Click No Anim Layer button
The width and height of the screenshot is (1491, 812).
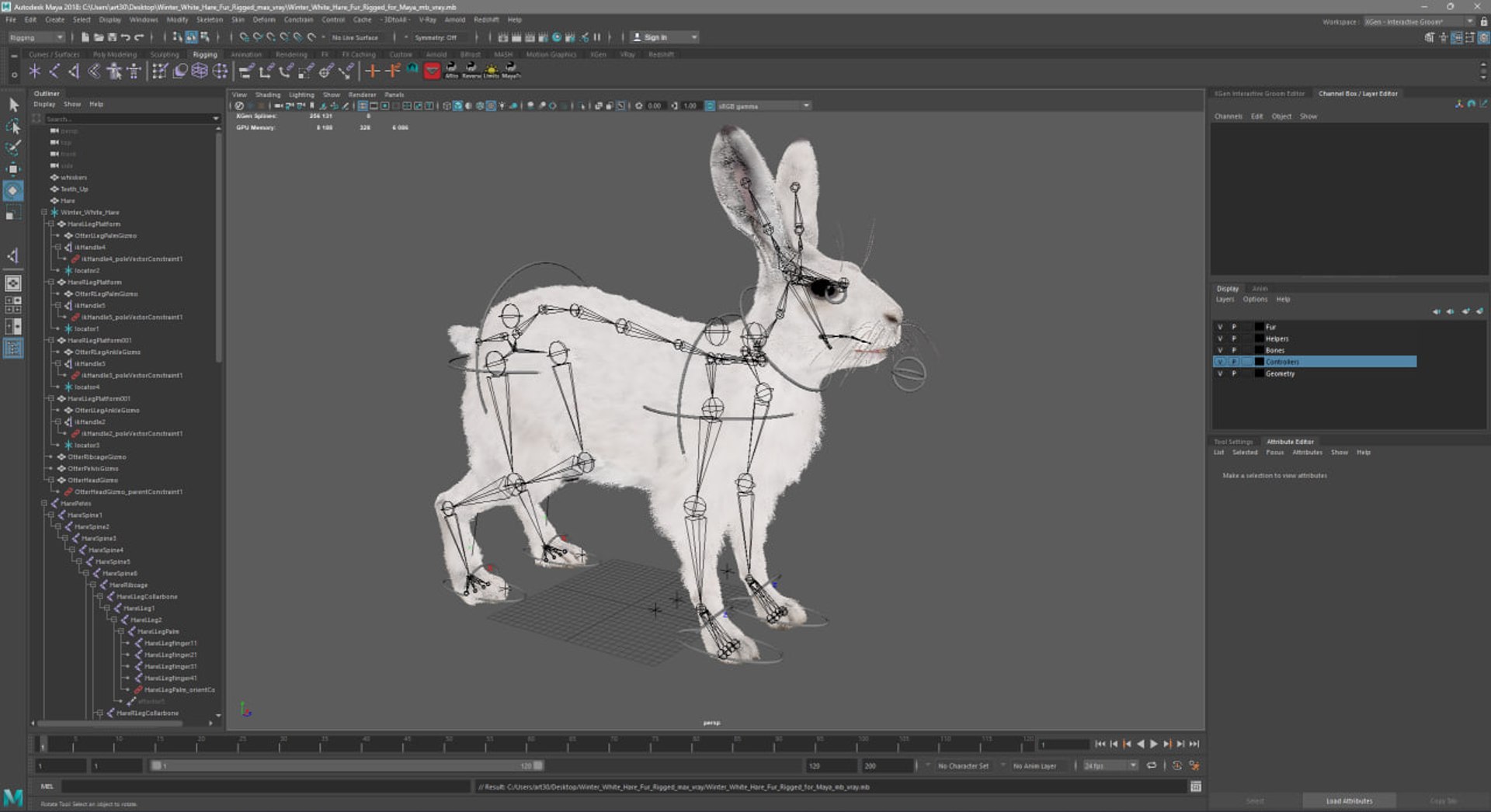[x=1034, y=765]
